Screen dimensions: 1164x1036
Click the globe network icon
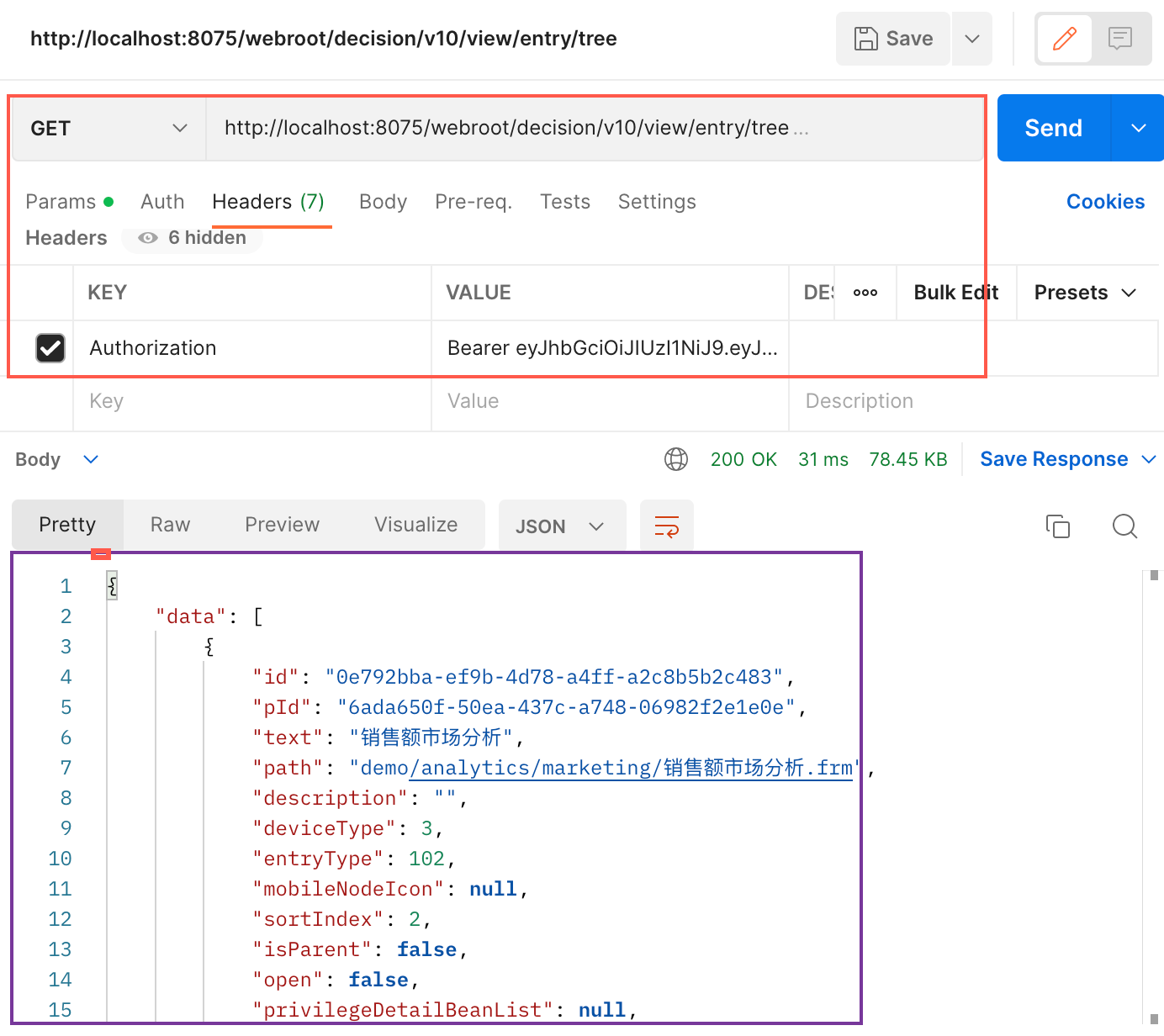675,459
